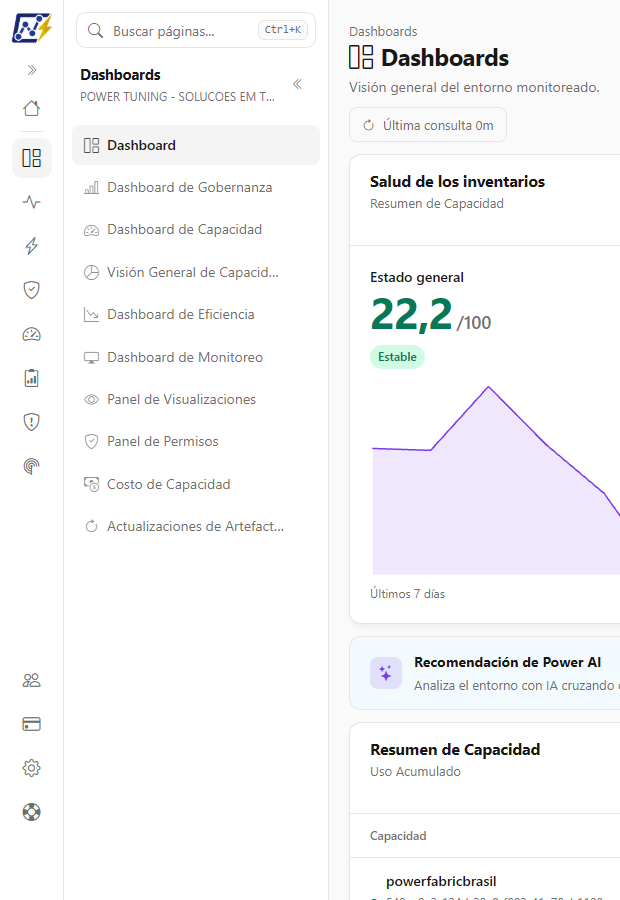Click the Uso Acumulado subtitle
Viewport: 620px width, 900px height.
point(415,771)
